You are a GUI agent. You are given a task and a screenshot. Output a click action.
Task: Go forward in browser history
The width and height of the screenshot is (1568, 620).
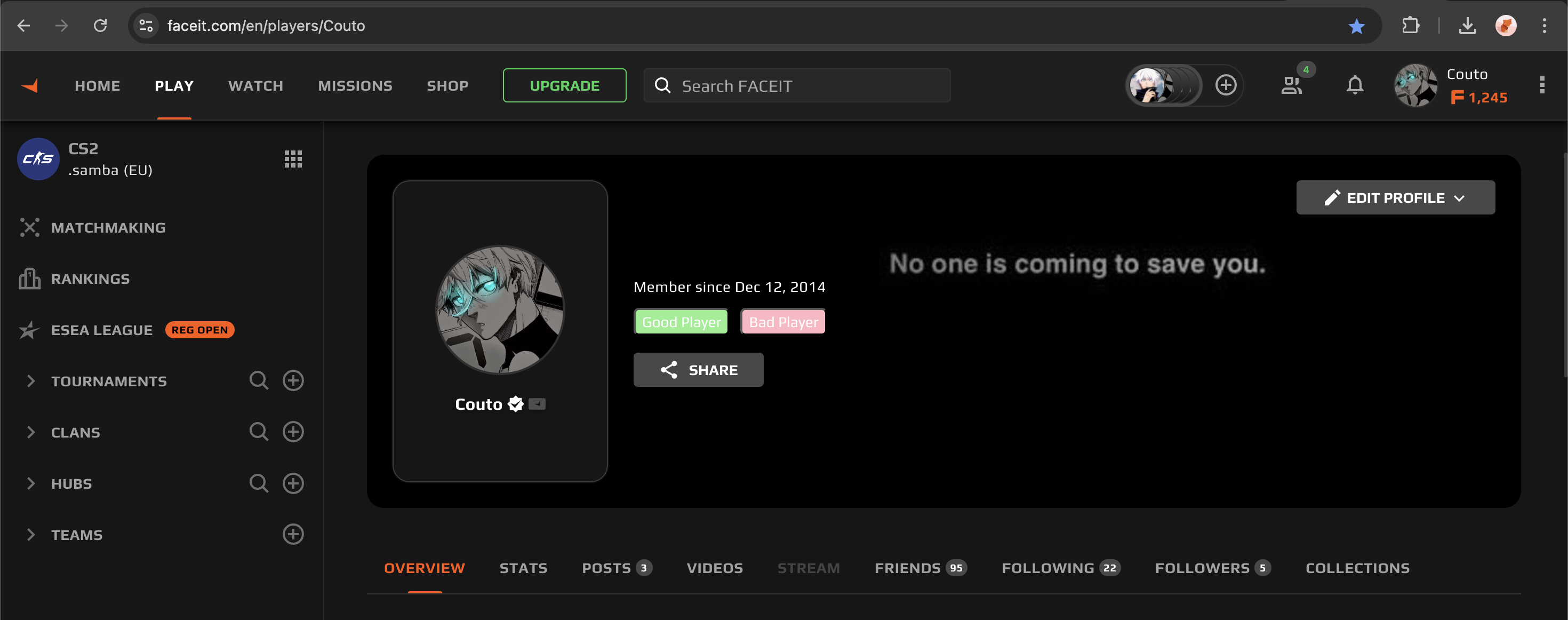[x=61, y=26]
